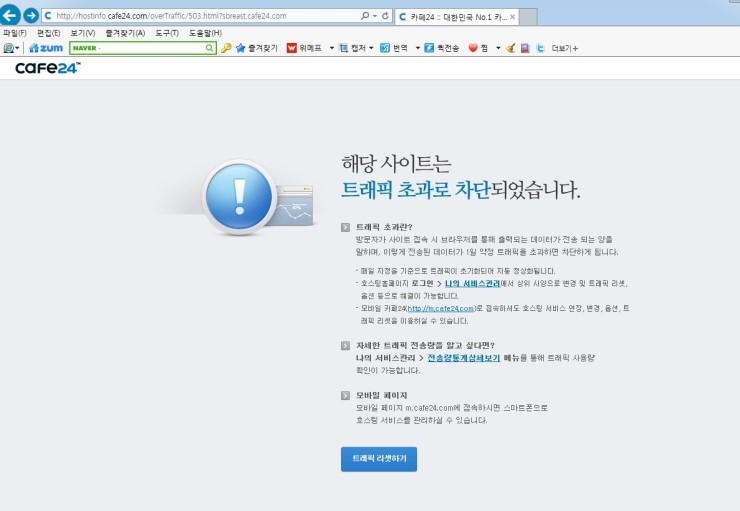Click the 트래픽 초과란? heading
This screenshot has width=740, height=511.
(384, 227)
